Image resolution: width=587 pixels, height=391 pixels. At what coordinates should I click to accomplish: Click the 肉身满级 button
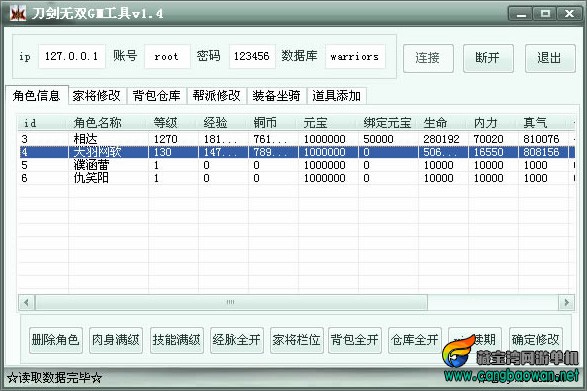coord(116,340)
